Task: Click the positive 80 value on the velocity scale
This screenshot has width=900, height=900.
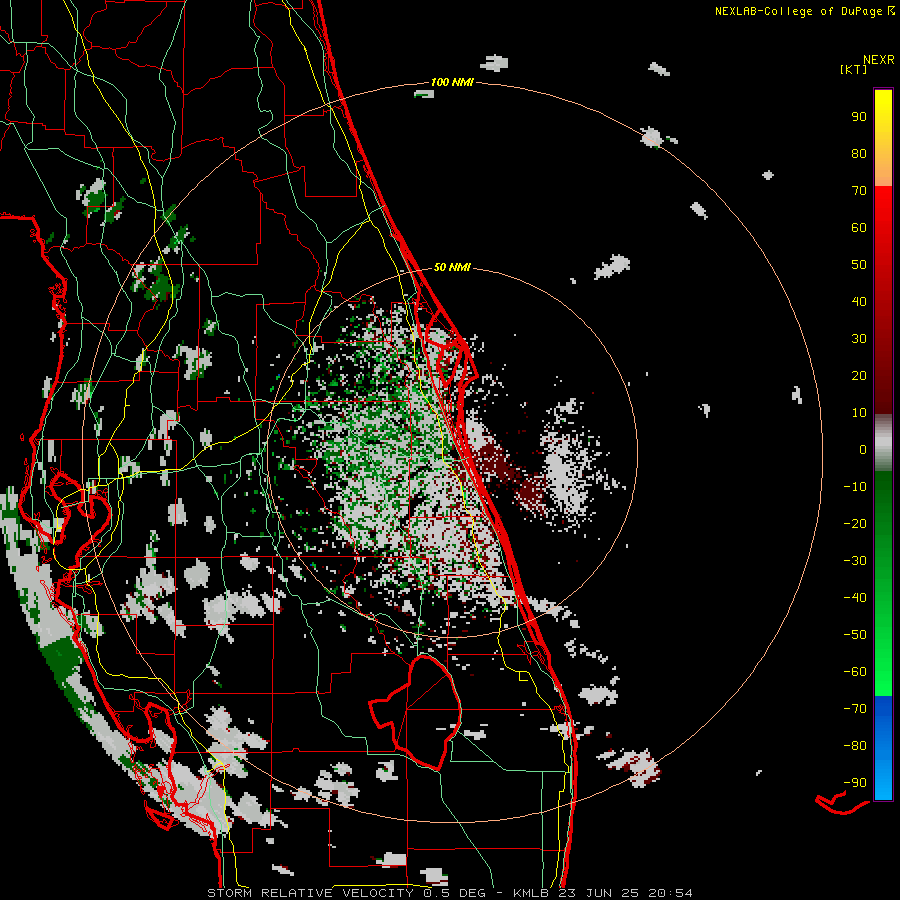Action: [859, 153]
